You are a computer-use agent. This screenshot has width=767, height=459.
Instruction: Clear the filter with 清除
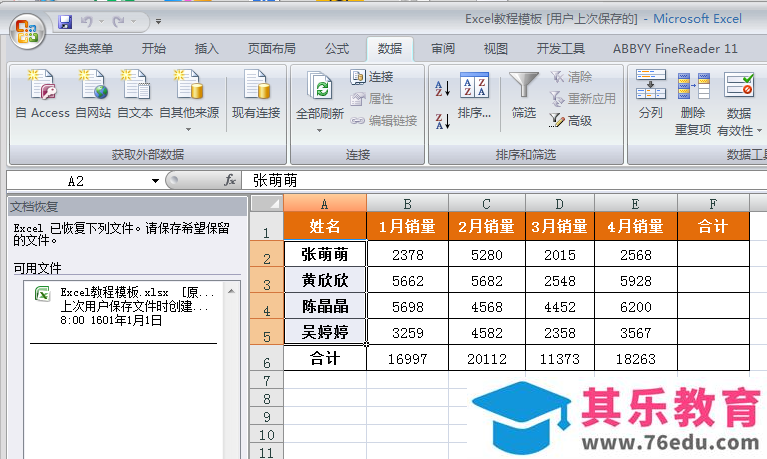click(571, 77)
